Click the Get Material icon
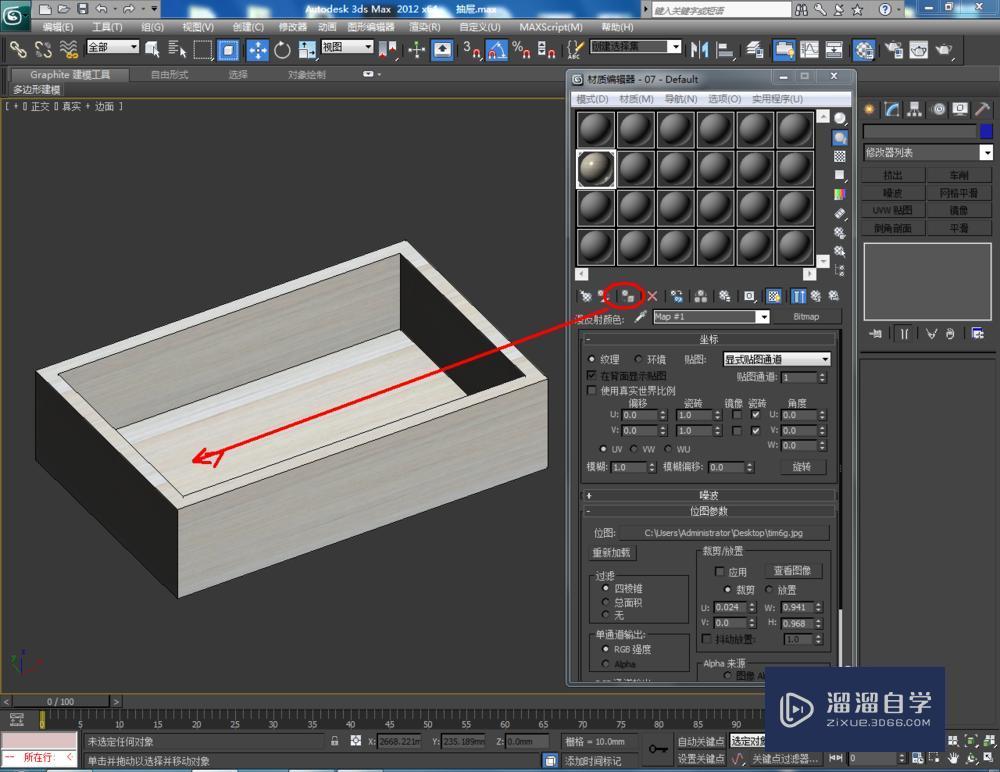This screenshot has height=772, width=1000. [584, 297]
